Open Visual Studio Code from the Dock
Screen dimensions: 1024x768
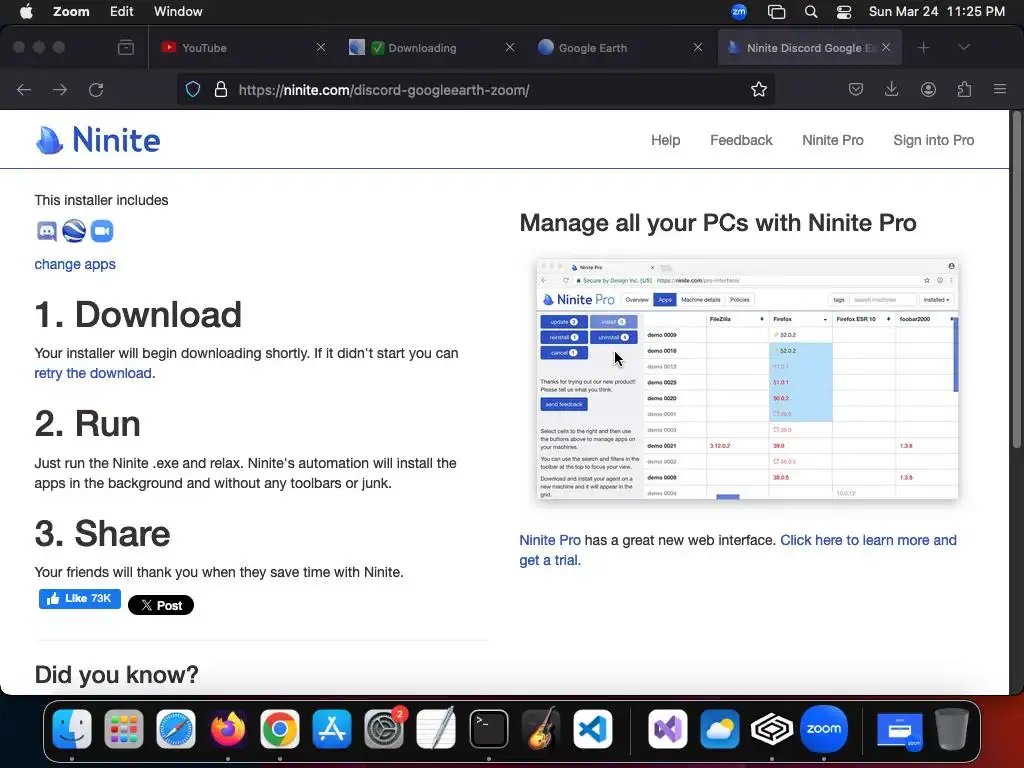coord(593,729)
